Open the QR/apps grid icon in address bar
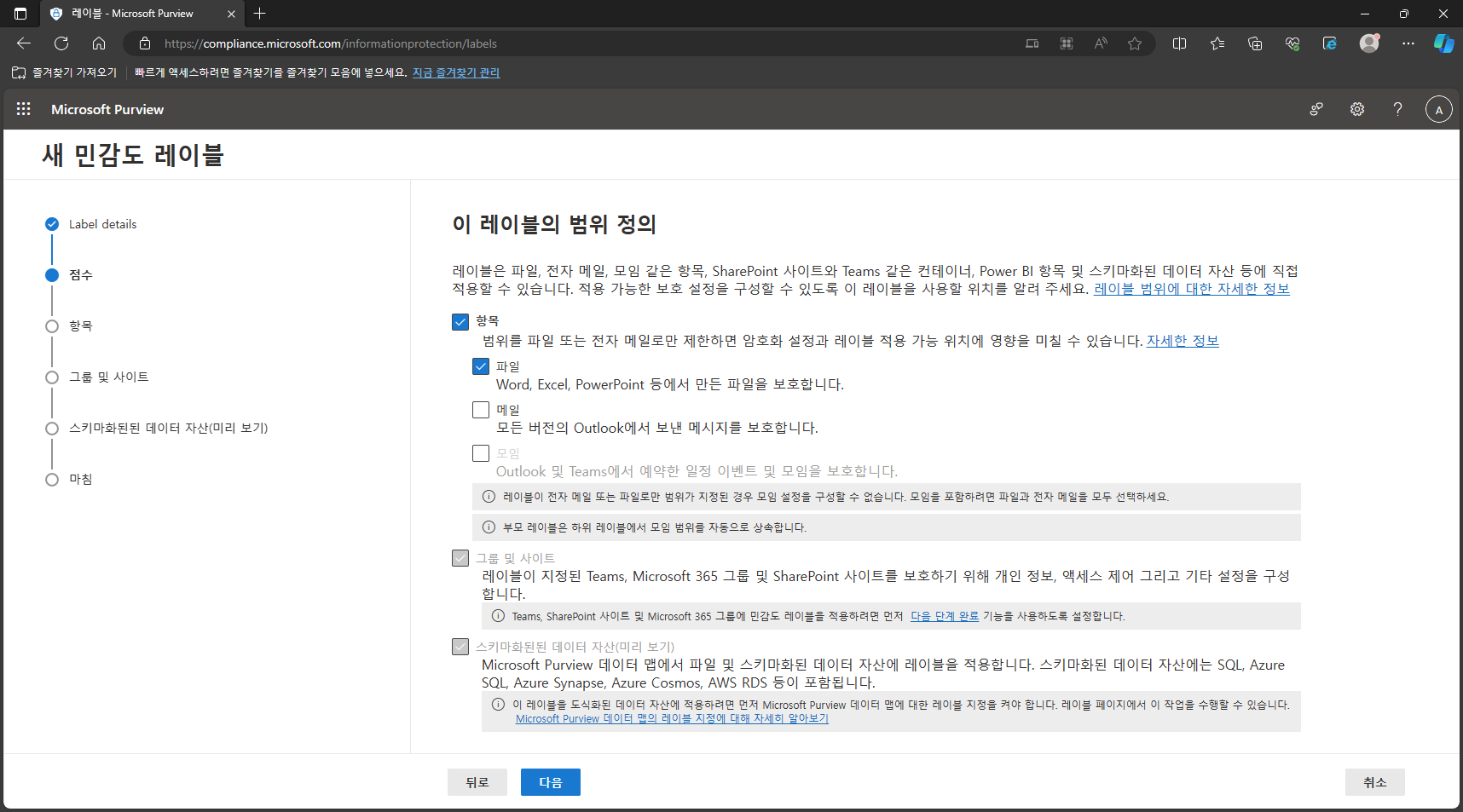Viewport: 1463px width, 812px height. 1067,43
